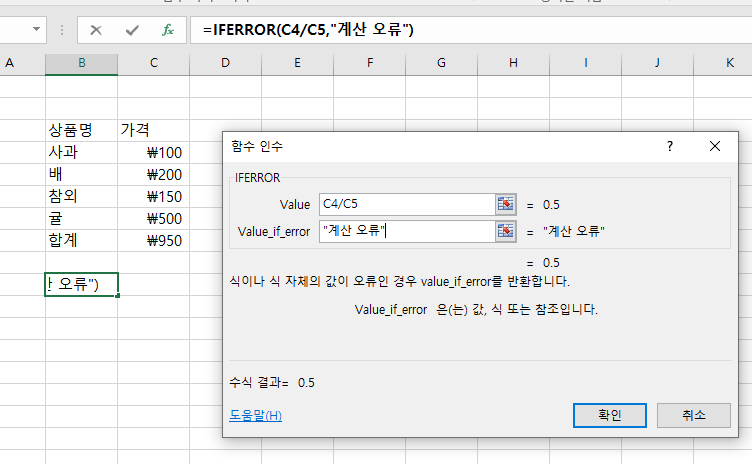Click the fx insert function icon
Screen dimensions: 752x464
pos(168,30)
